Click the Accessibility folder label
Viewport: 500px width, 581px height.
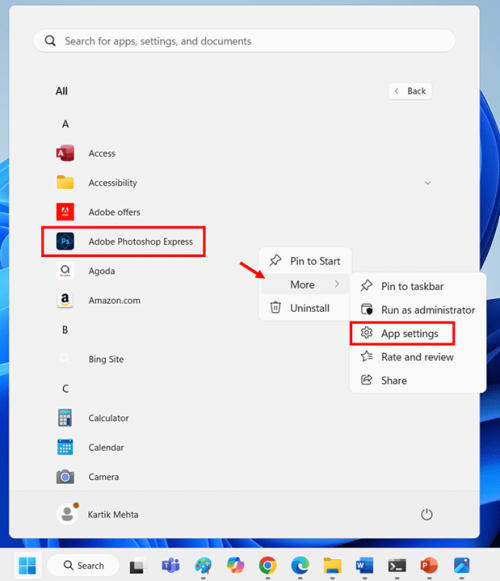click(x=113, y=183)
